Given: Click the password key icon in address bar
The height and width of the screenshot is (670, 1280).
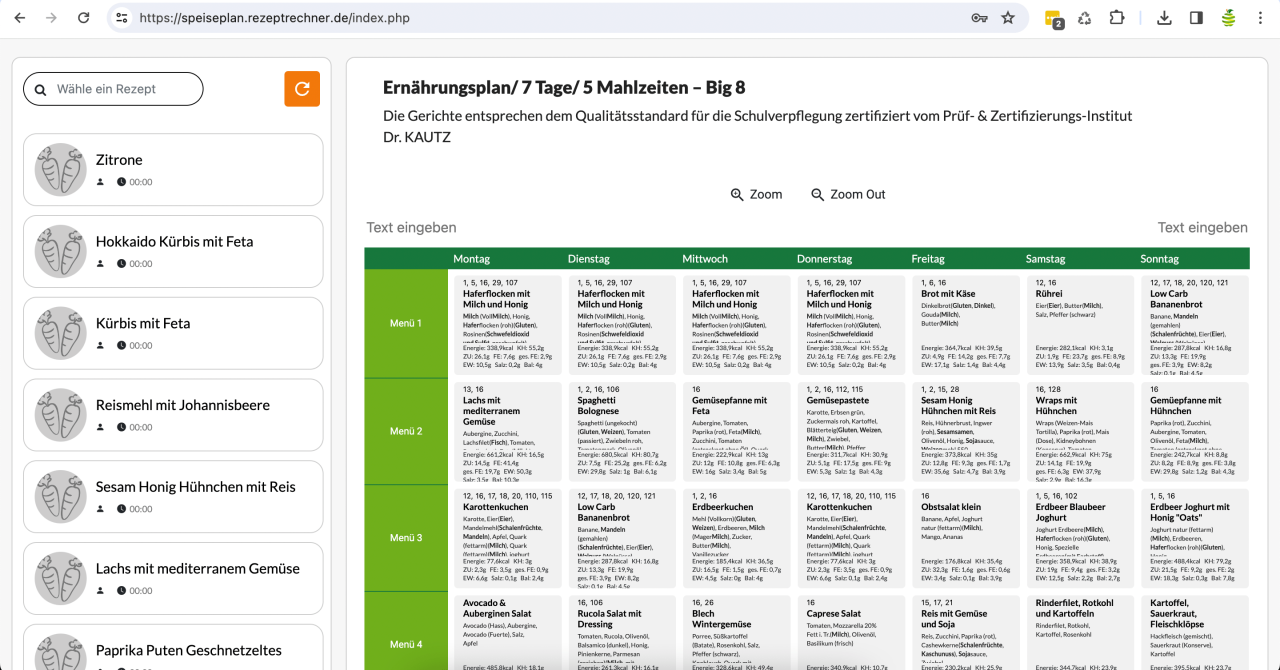Looking at the screenshot, I should pyautogui.click(x=979, y=18).
